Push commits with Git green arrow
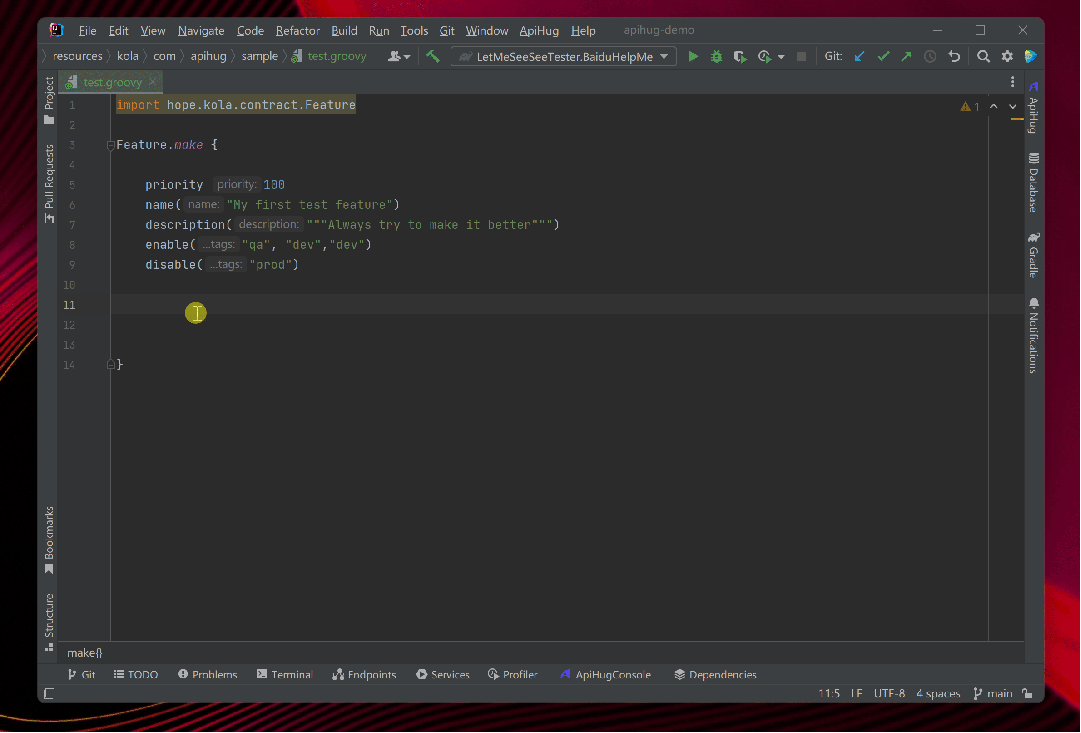 [907, 57]
